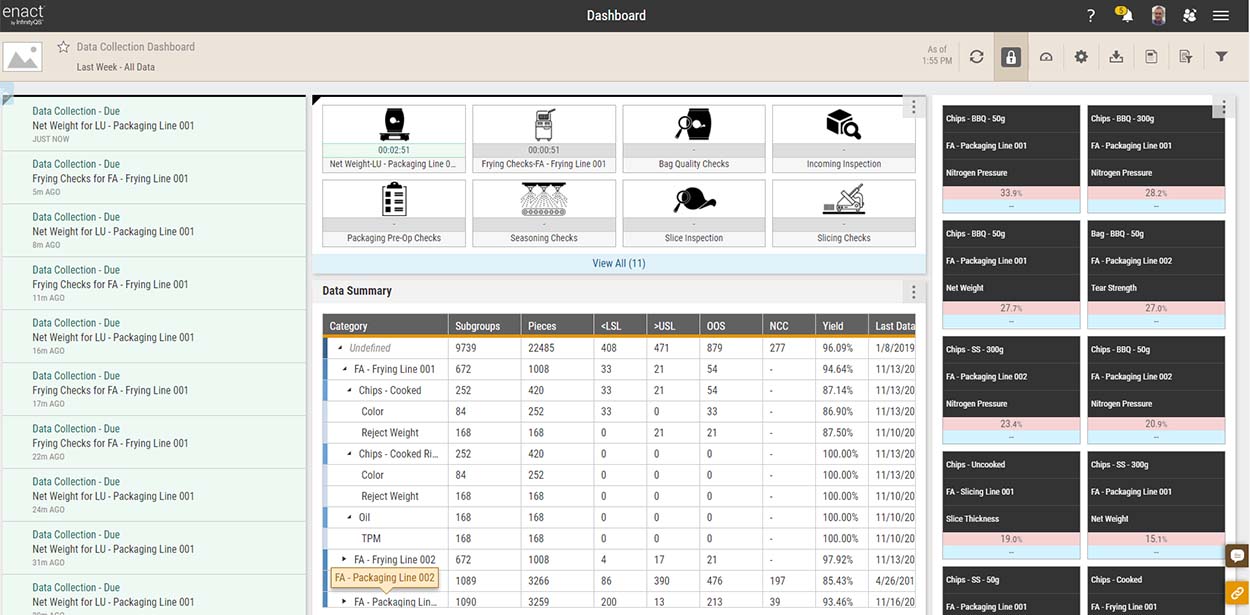Sort by Yield column header
This screenshot has height=615, width=1250.
(x=841, y=325)
